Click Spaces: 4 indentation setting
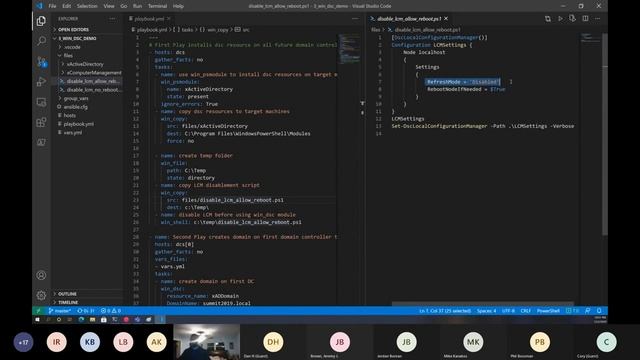640x360 pixels. point(487,311)
